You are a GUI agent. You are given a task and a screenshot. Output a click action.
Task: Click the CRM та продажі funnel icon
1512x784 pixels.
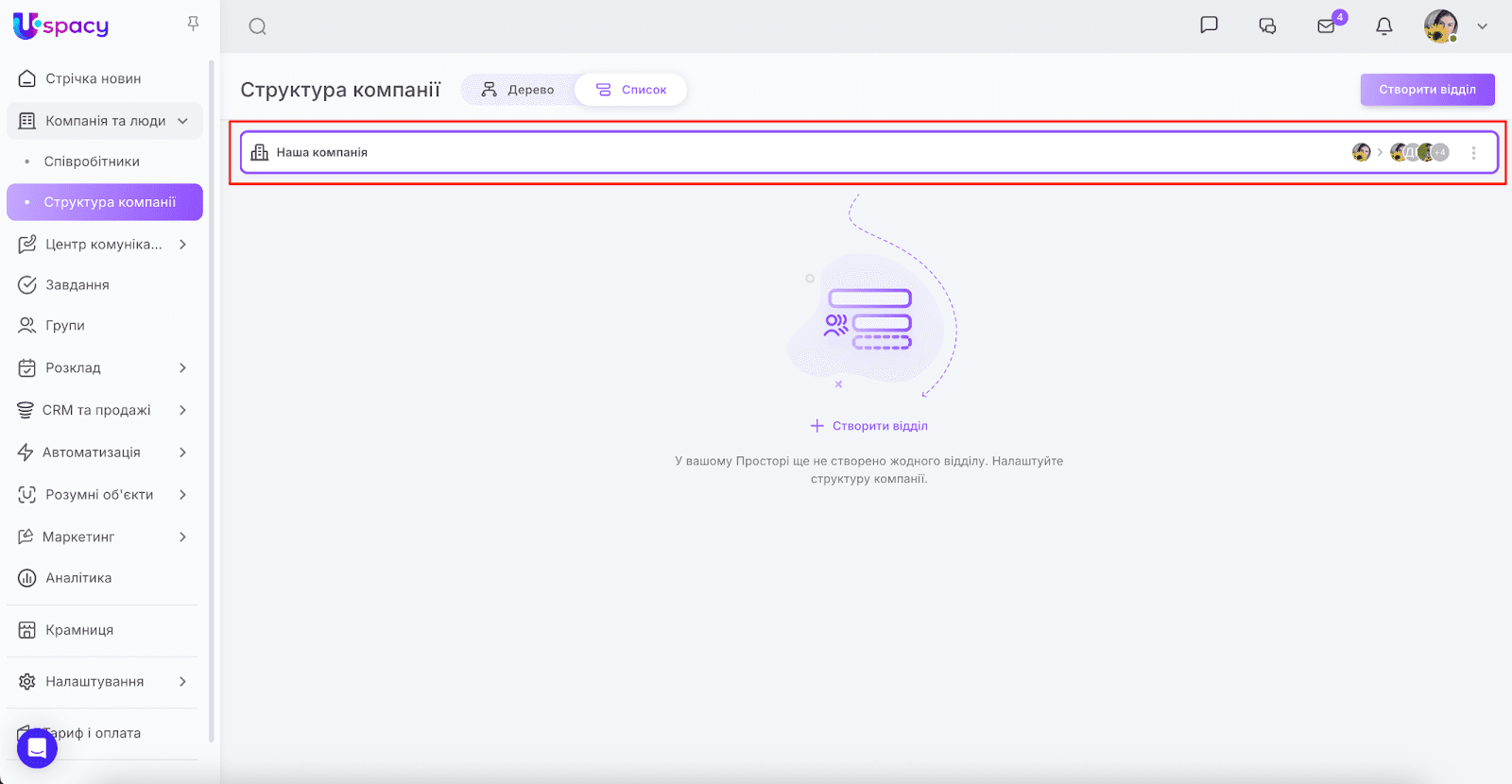[x=26, y=410]
